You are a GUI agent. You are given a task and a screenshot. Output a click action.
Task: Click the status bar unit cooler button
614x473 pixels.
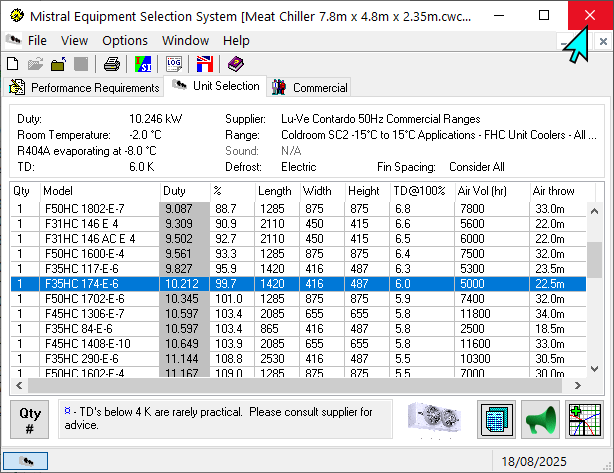pyautogui.click(x=25, y=461)
